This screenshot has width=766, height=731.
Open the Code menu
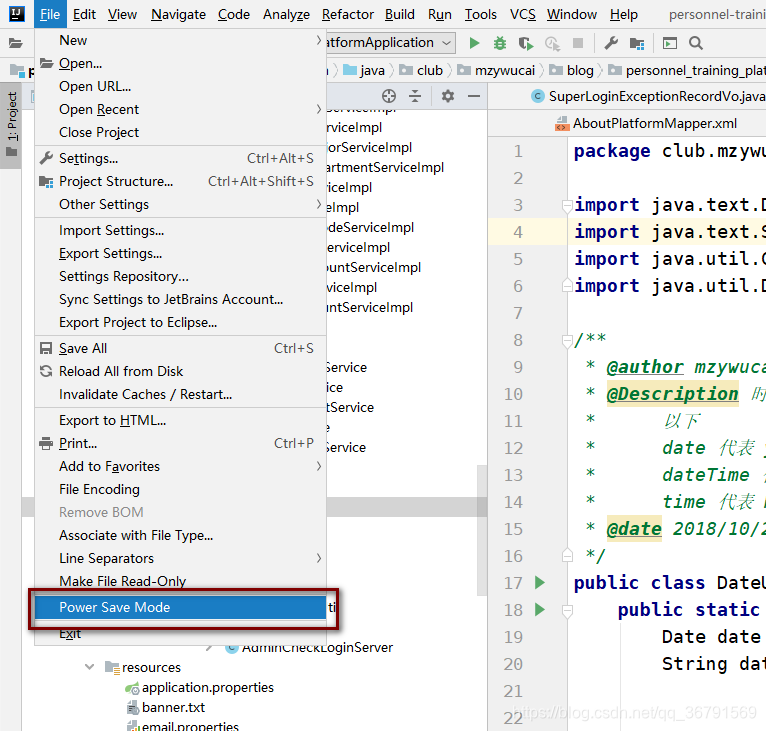click(234, 15)
